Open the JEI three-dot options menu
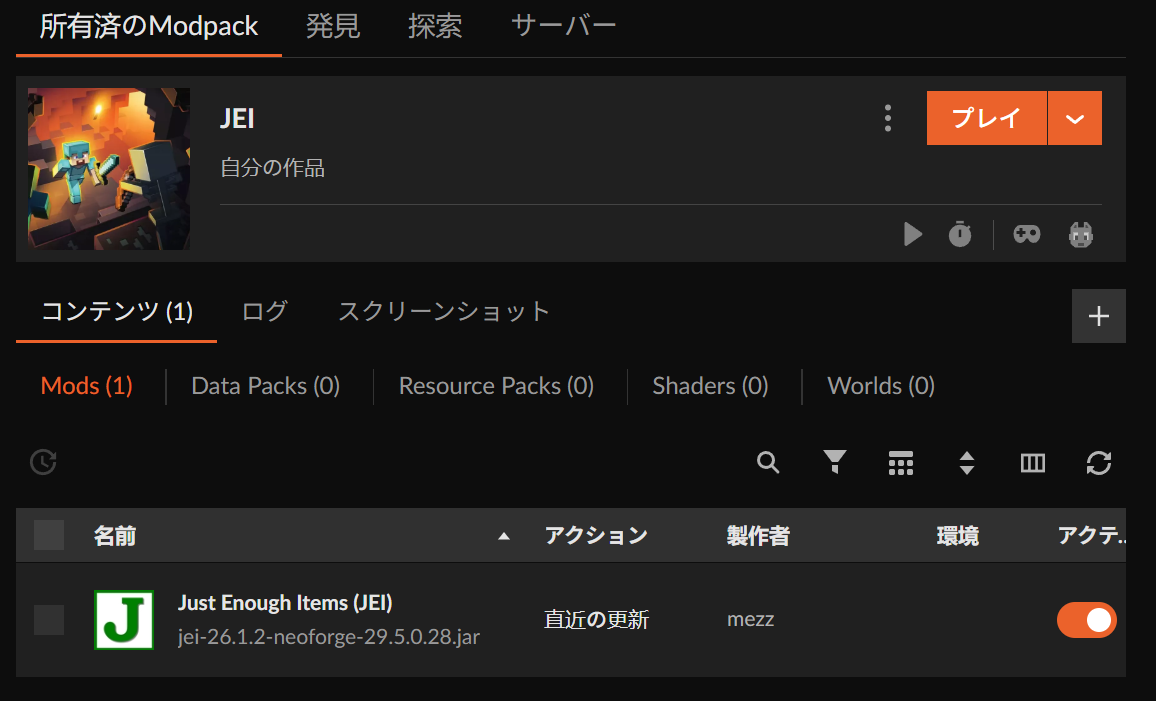Image resolution: width=1156 pixels, height=701 pixels. 888,118
